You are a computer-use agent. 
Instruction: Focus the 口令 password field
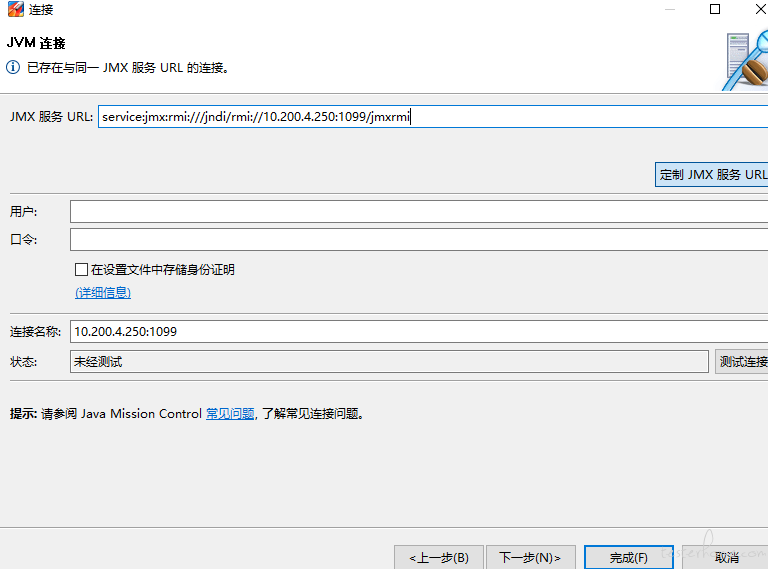[x=419, y=239]
